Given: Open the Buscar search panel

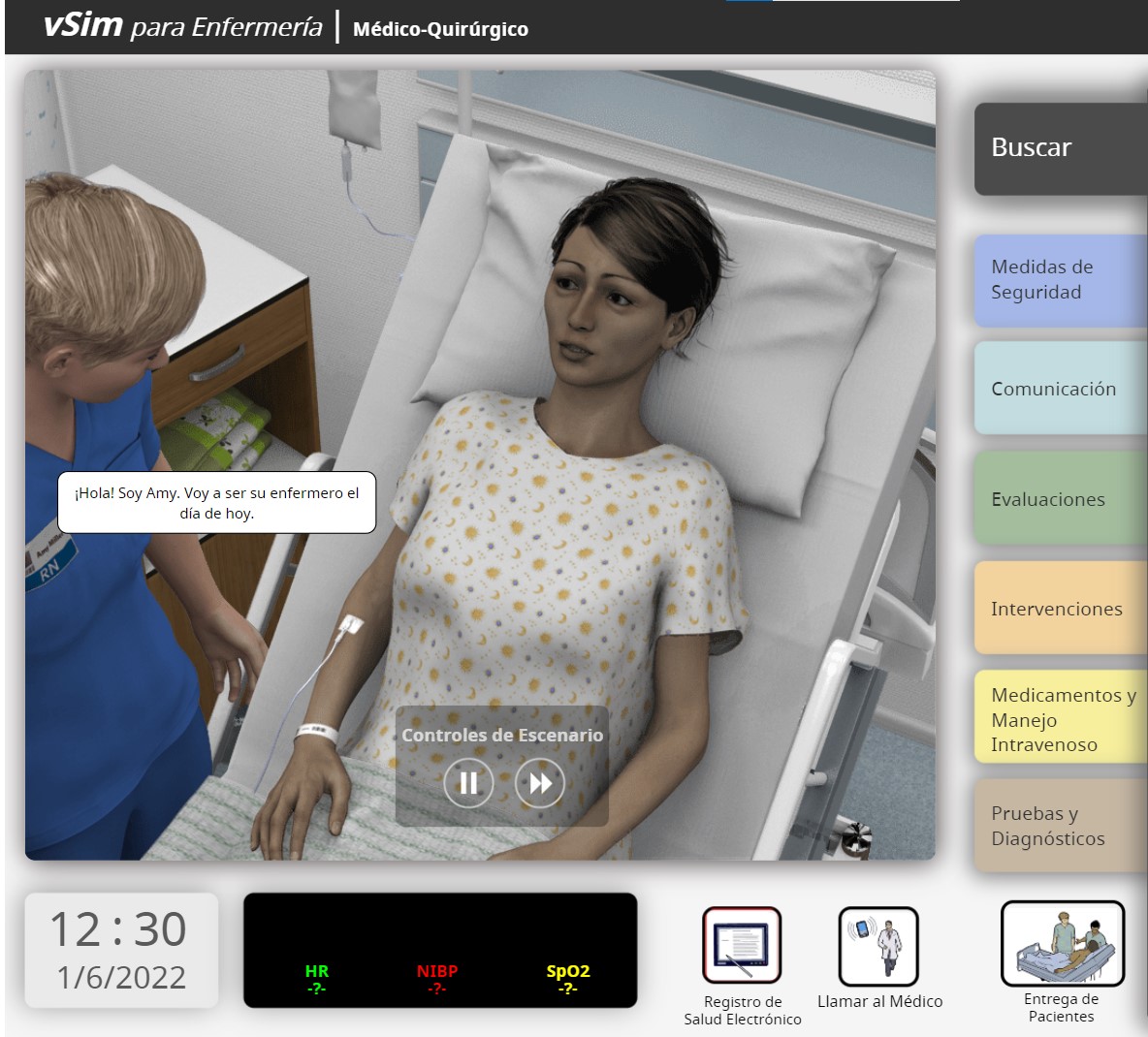Looking at the screenshot, I should [x=1060, y=148].
